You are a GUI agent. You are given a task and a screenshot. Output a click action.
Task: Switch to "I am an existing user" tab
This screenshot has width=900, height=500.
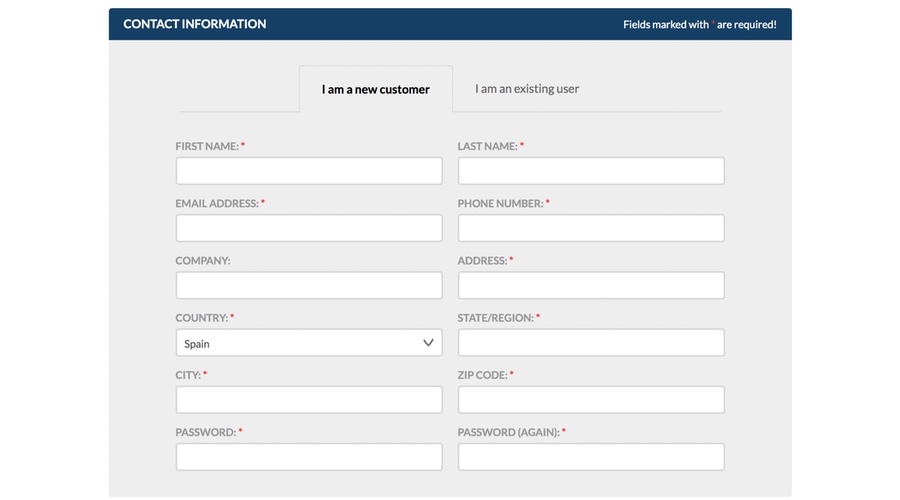coord(526,88)
